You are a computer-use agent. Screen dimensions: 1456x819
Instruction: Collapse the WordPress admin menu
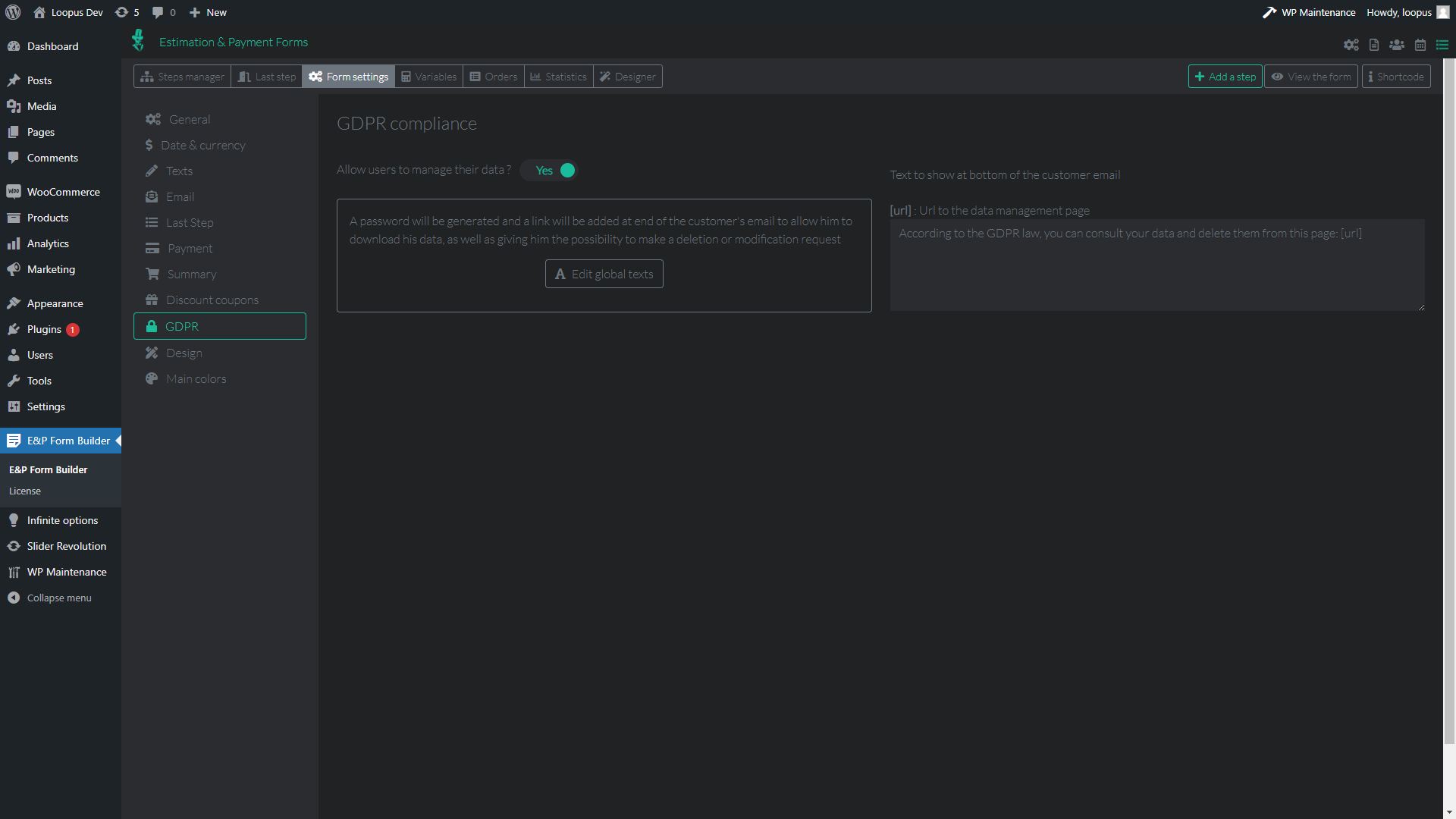click(58, 598)
